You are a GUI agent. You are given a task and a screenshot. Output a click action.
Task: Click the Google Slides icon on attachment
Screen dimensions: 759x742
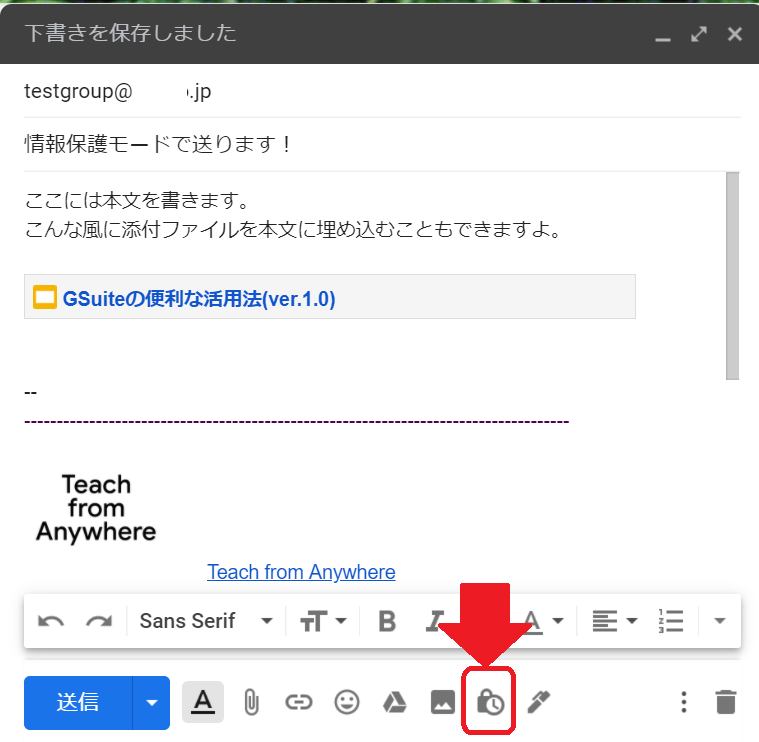pos(45,297)
